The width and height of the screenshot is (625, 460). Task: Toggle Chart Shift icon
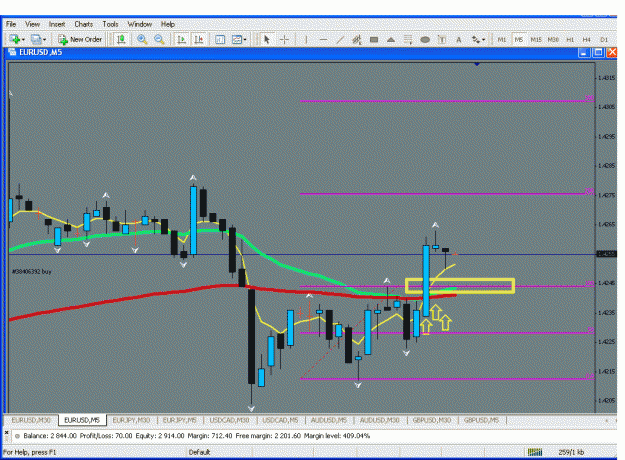pos(199,39)
